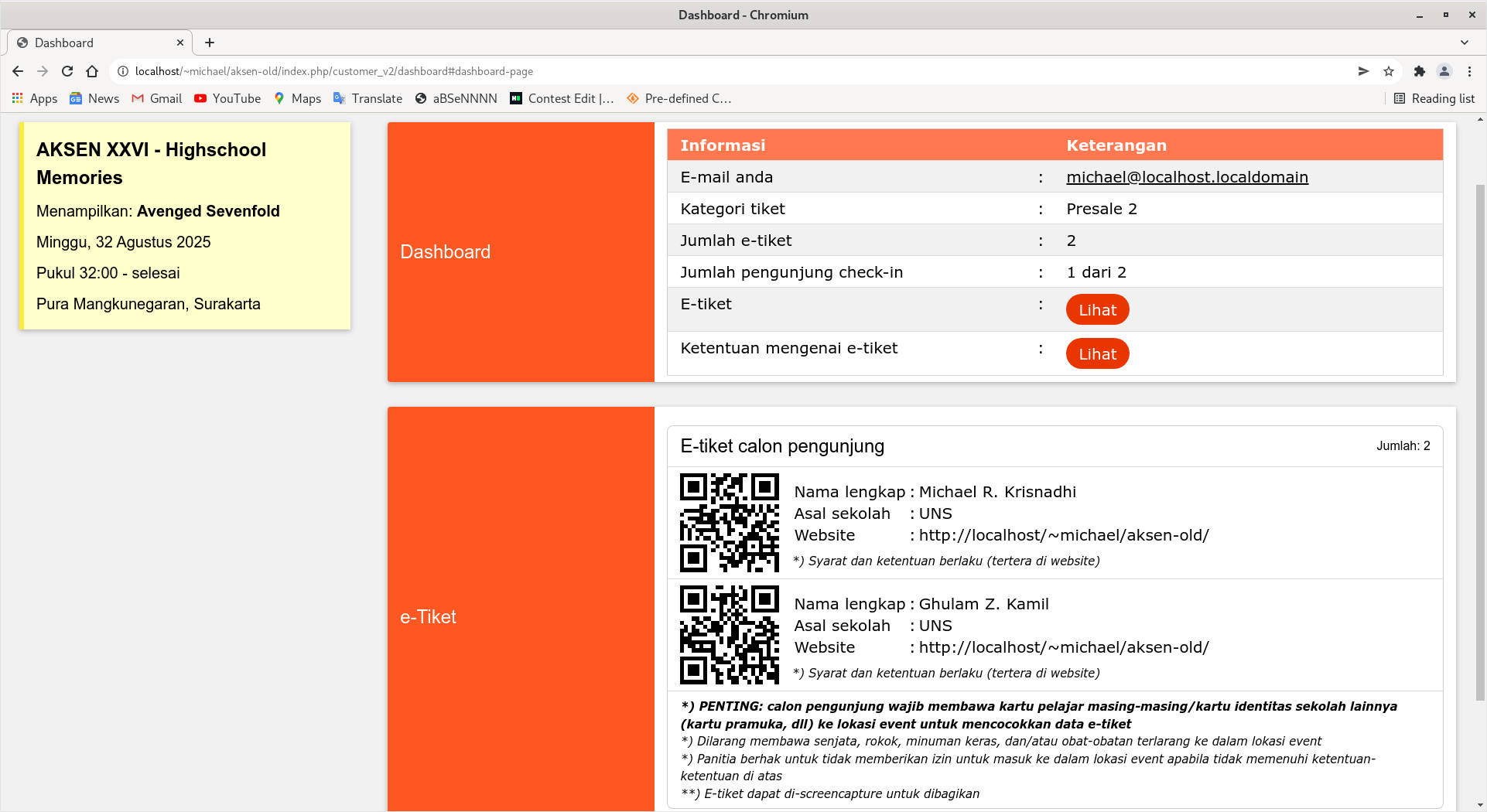The height and width of the screenshot is (812, 1487).
Task: Click the share page arrow icon
Action: coord(1363,71)
